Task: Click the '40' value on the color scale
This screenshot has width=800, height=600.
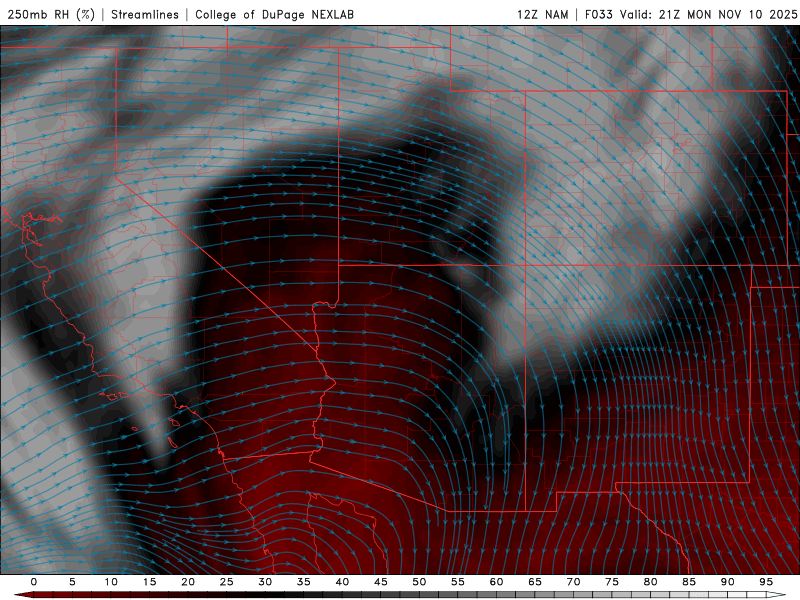Action: point(342,582)
